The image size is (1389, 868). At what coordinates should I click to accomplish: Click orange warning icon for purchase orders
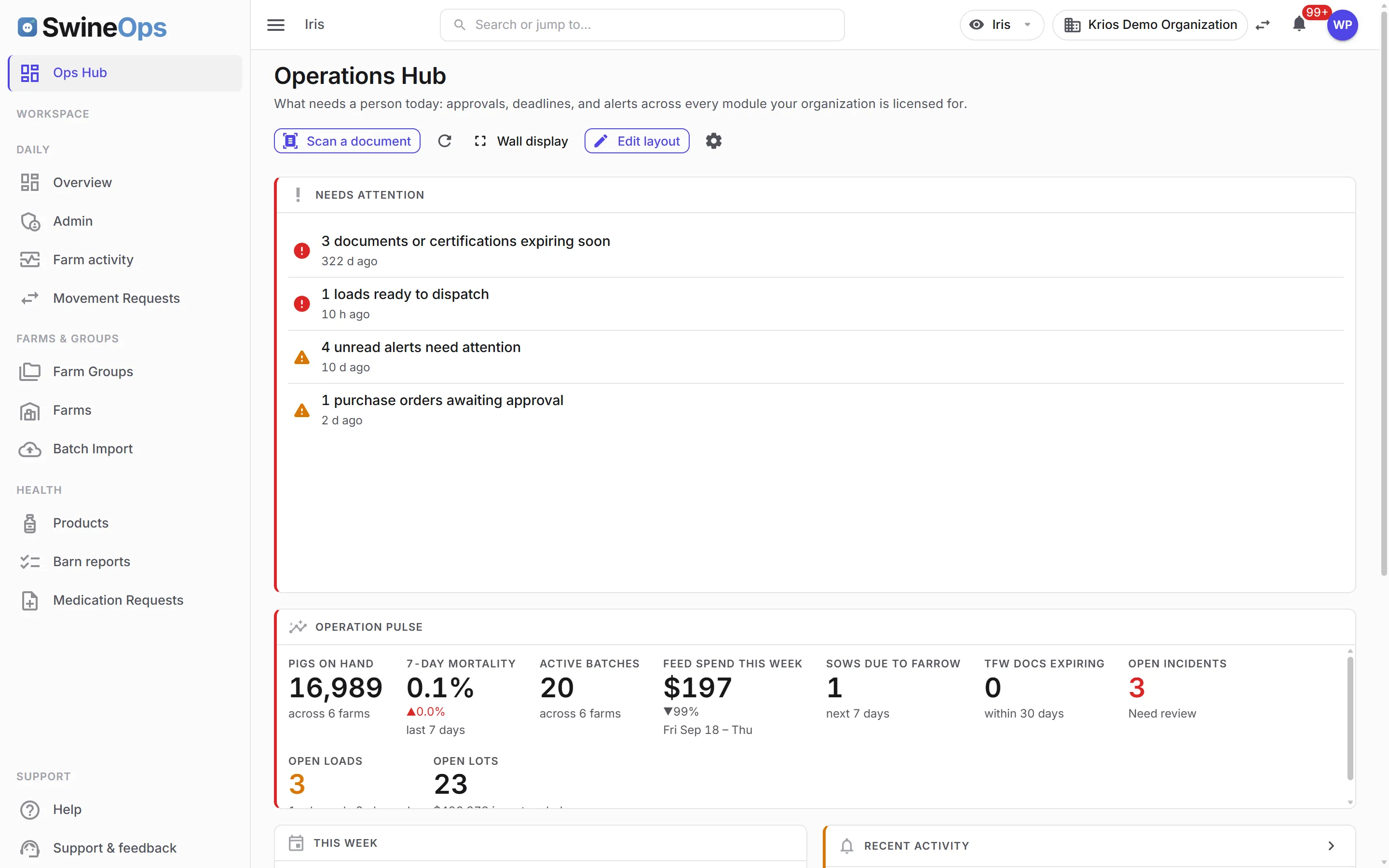pyautogui.click(x=302, y=410)
